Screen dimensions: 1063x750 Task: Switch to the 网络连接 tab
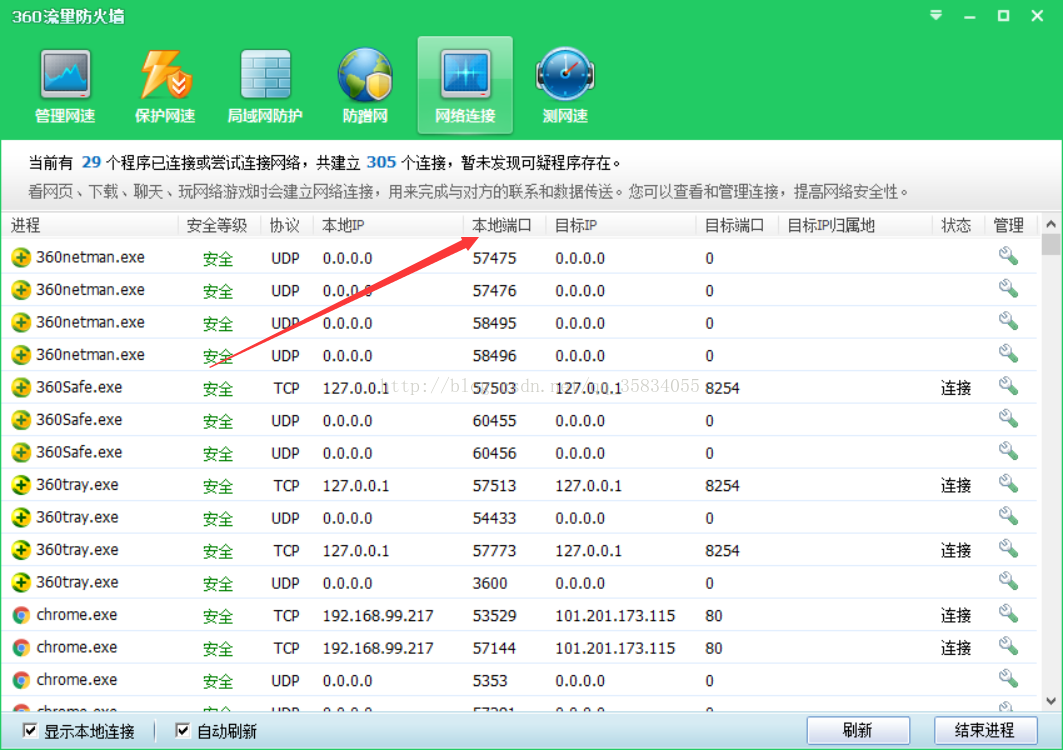pos(465,85)
